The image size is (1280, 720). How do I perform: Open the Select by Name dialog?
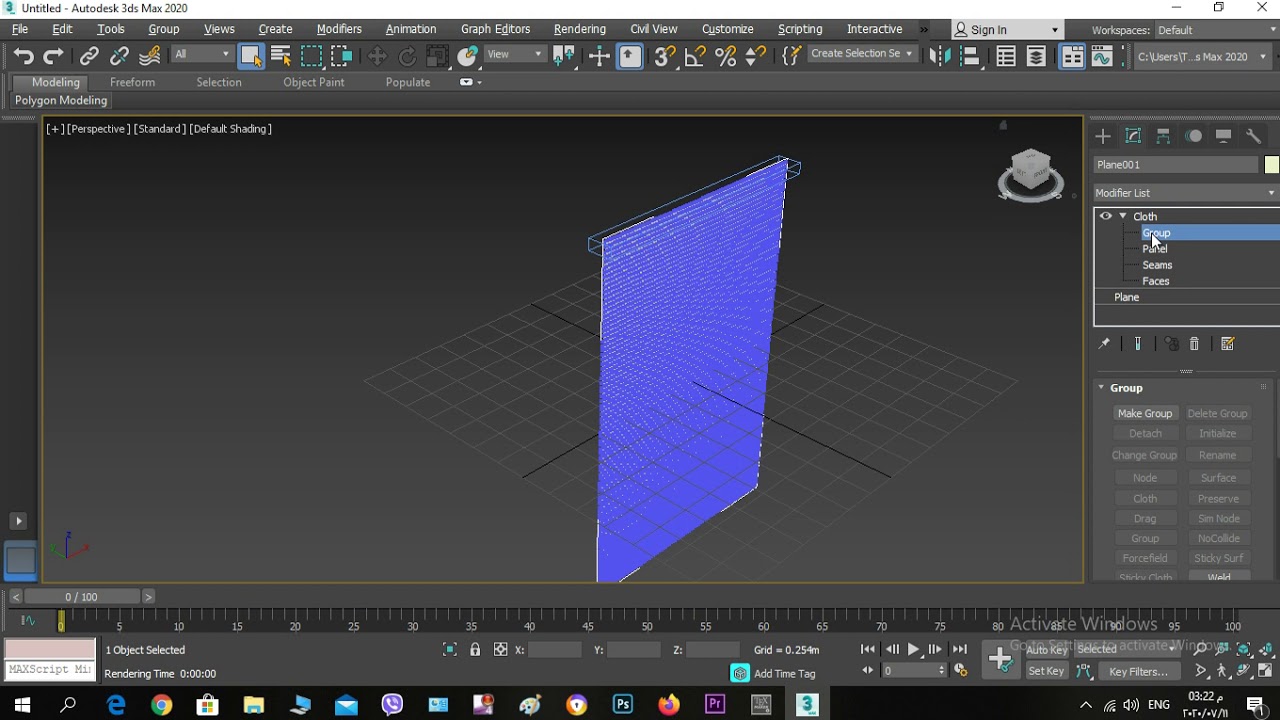click(x=281, y=57)
